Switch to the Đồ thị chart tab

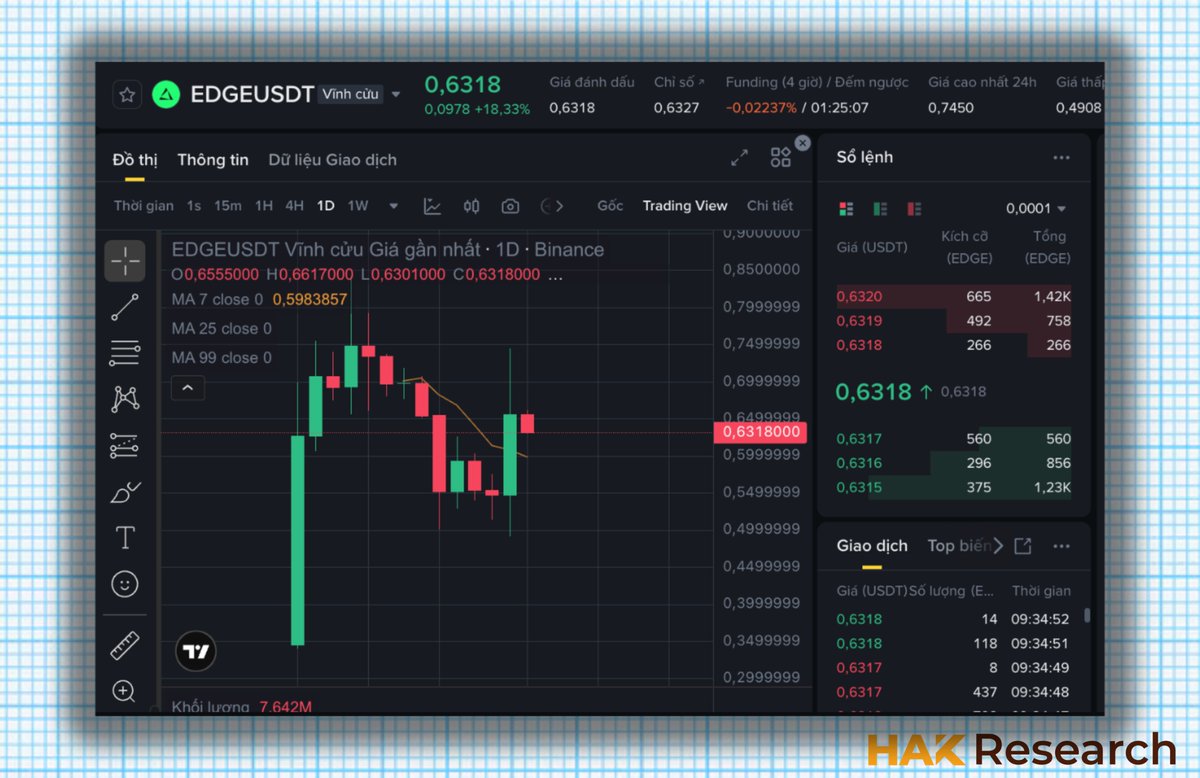click(x=135, y=159)
